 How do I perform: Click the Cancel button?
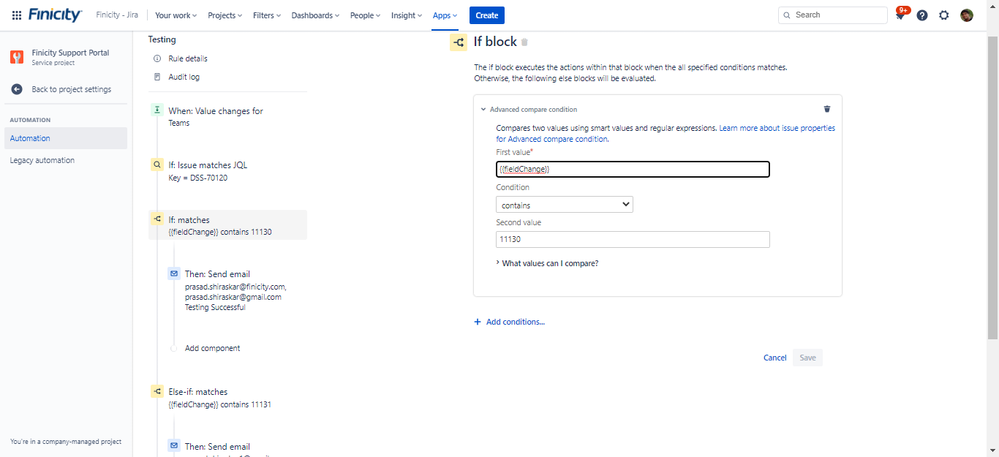pos(775,358)
